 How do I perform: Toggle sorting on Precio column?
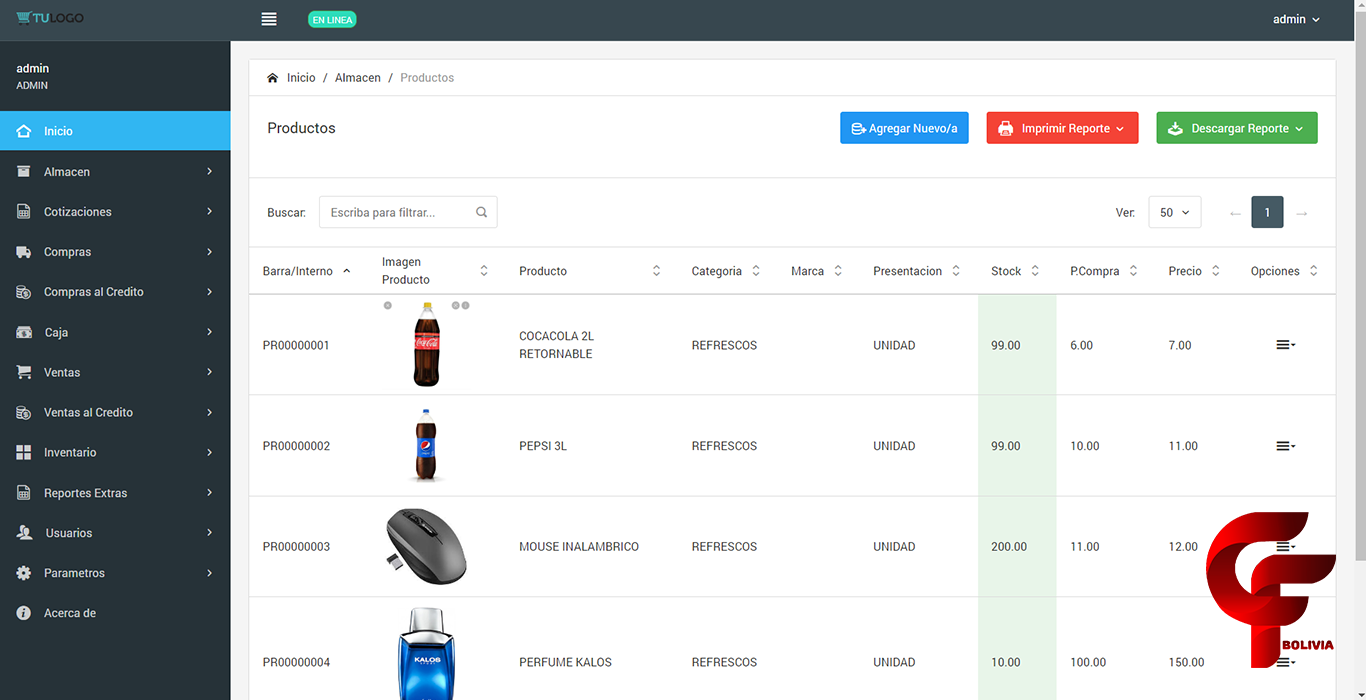point(1194,271)
